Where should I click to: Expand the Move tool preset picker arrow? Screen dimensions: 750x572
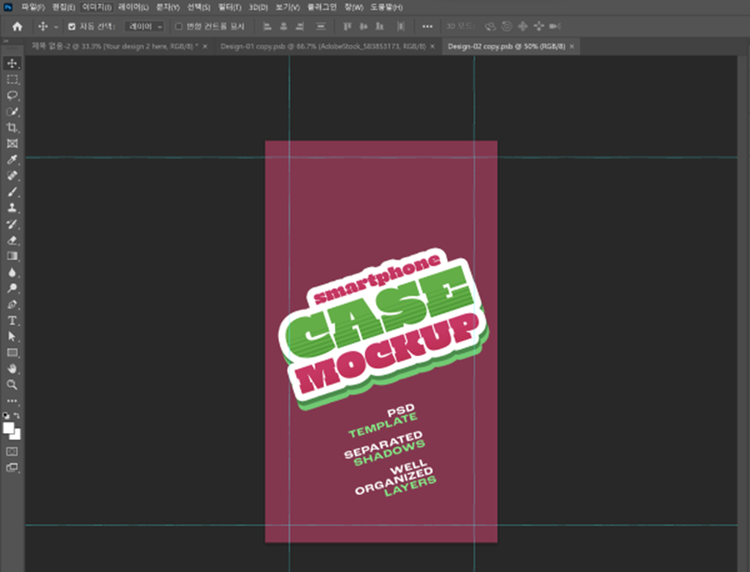[56, 26]
